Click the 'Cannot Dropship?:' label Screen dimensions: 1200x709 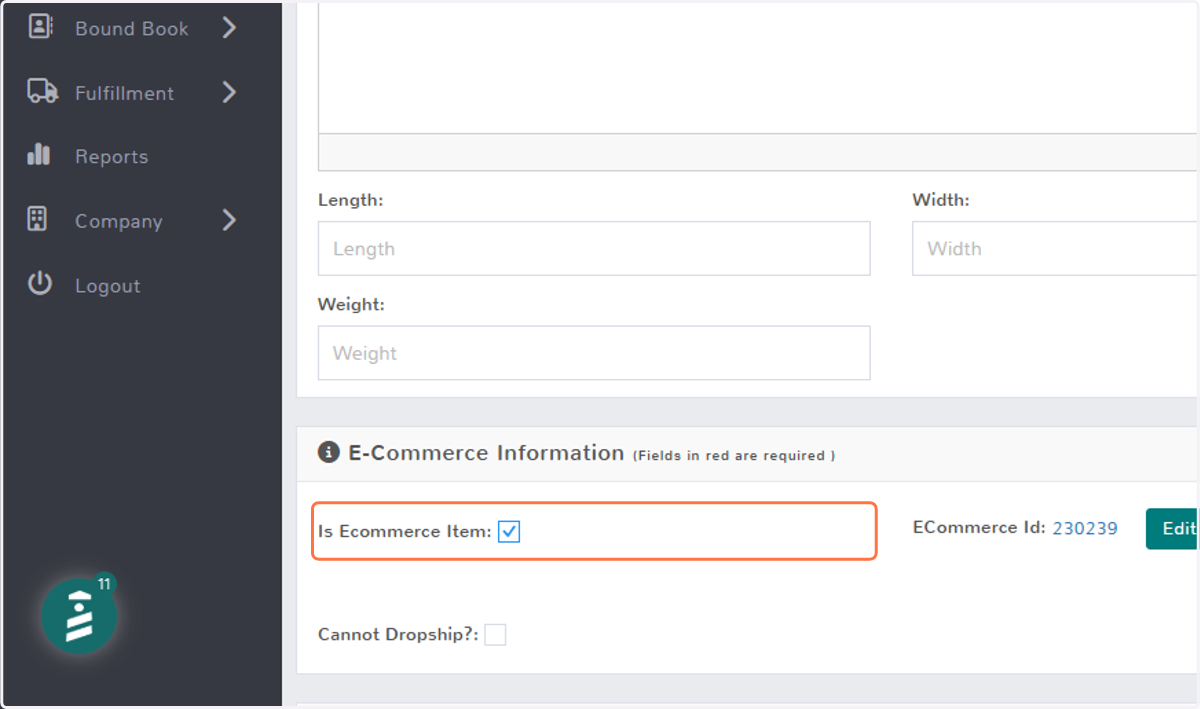pyautogui.click(x=398, y=634)
